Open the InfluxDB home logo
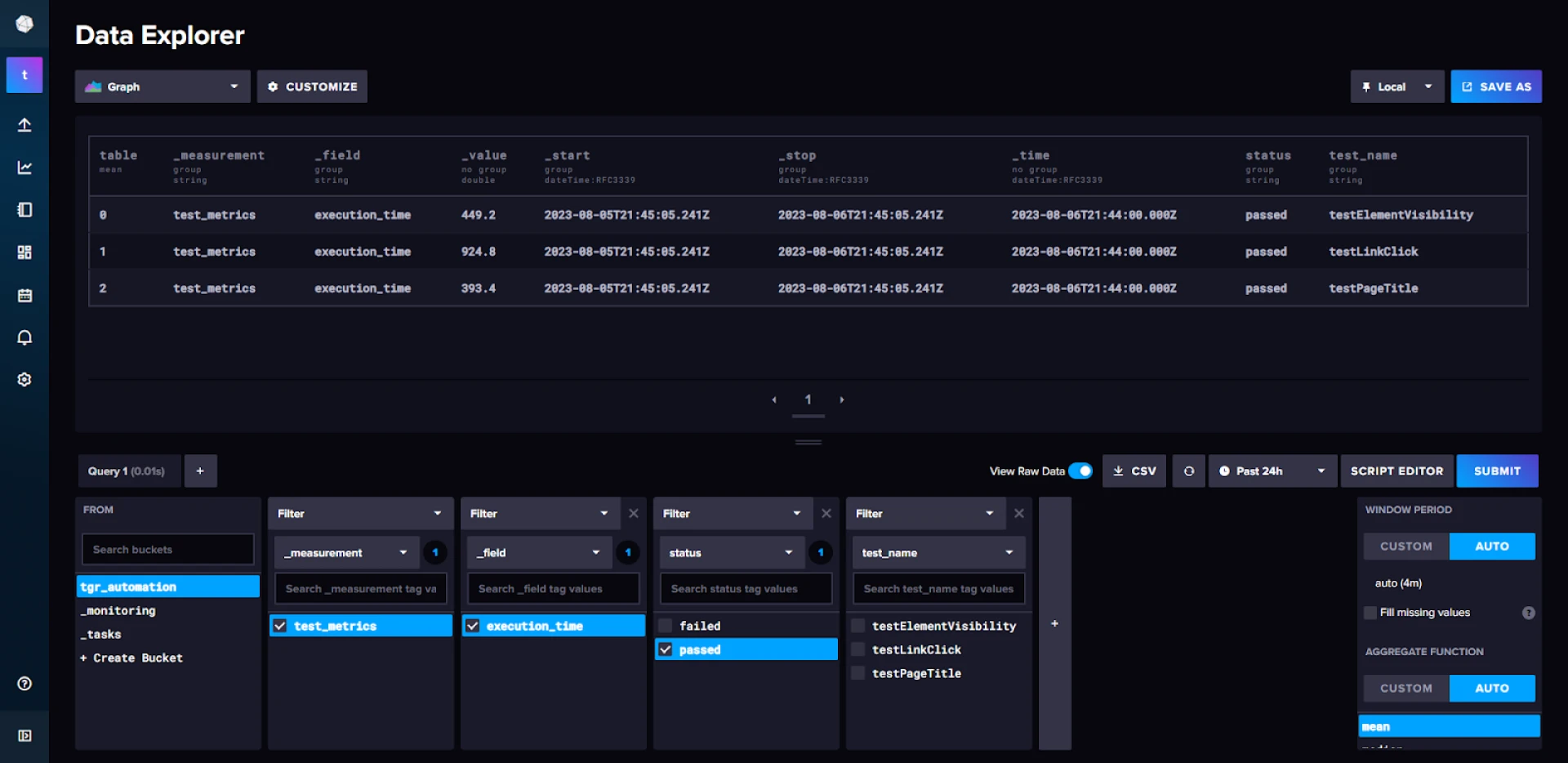 coord(24,25)
